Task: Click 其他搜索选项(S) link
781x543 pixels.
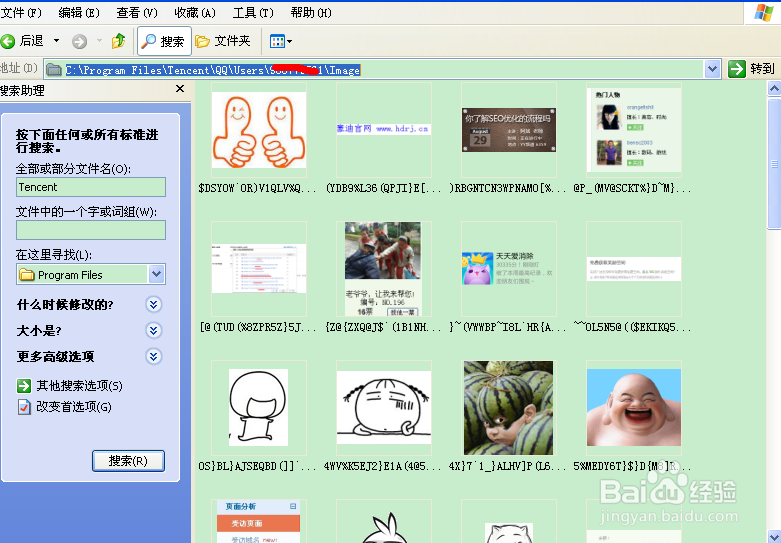Action: [79, 386]
